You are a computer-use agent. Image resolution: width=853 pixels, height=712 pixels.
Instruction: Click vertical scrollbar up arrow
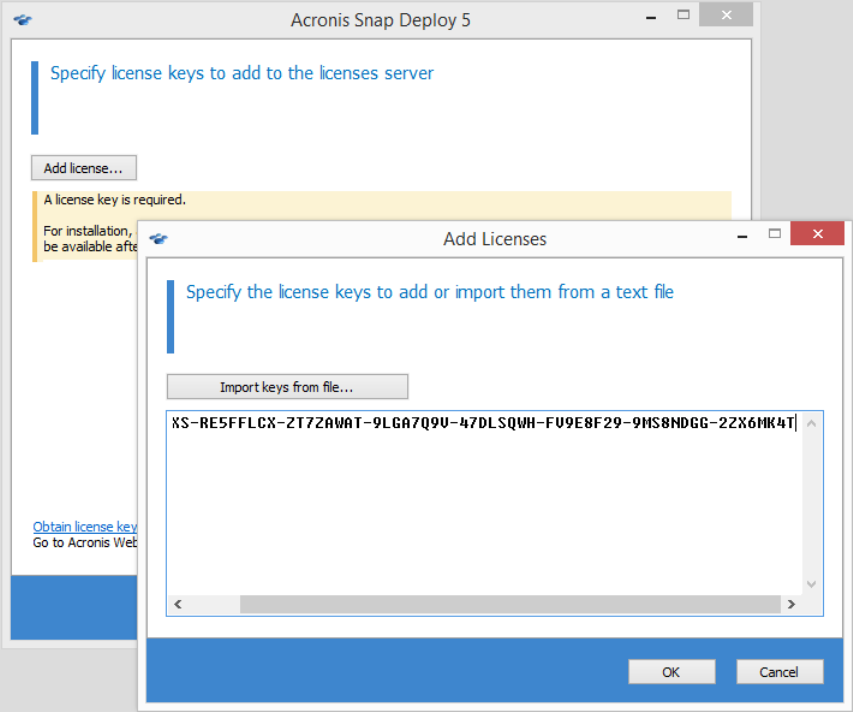(811, 423)
